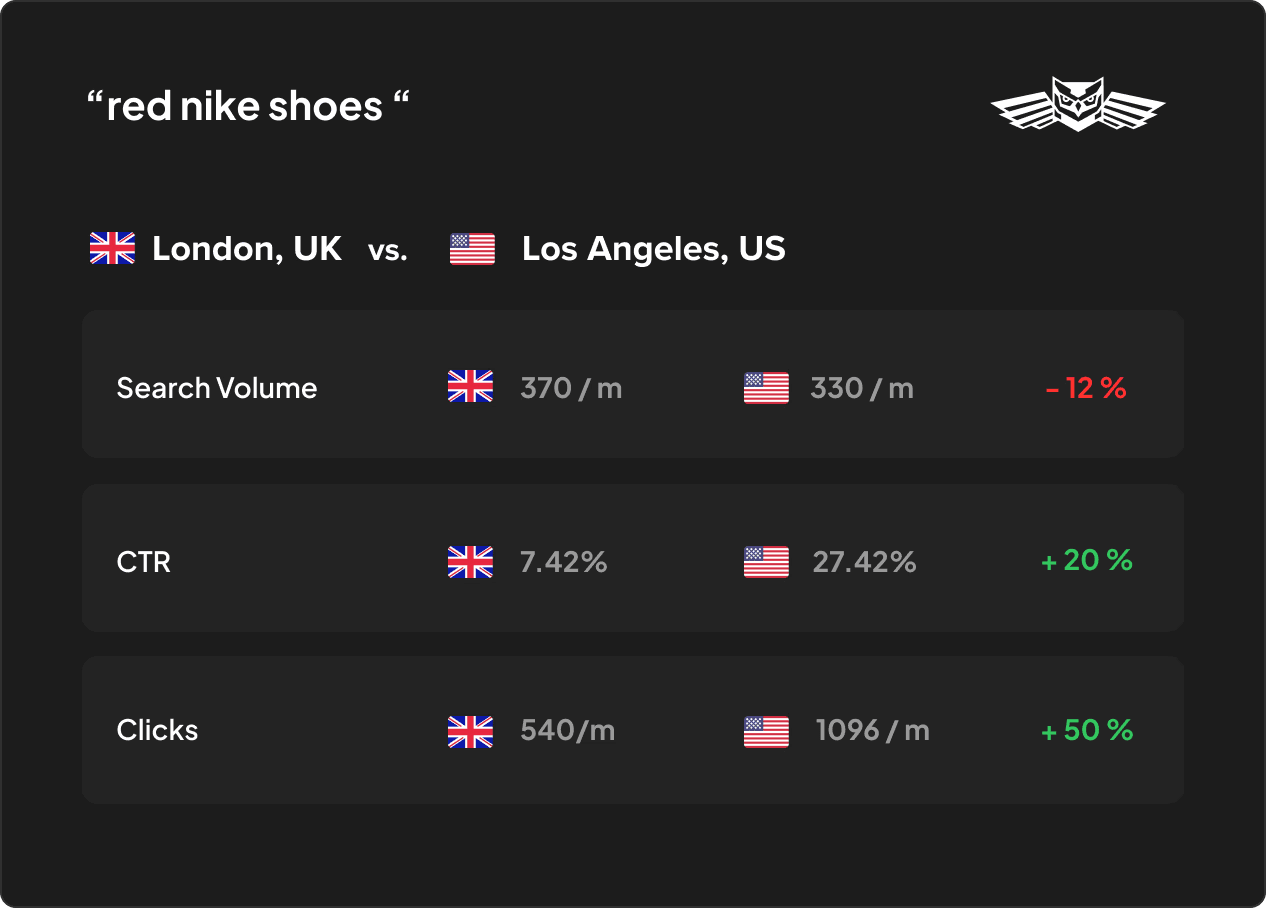The image size is (1266, 908).
Task: Click the red -12 % change value
Action: coord(1086,388)
